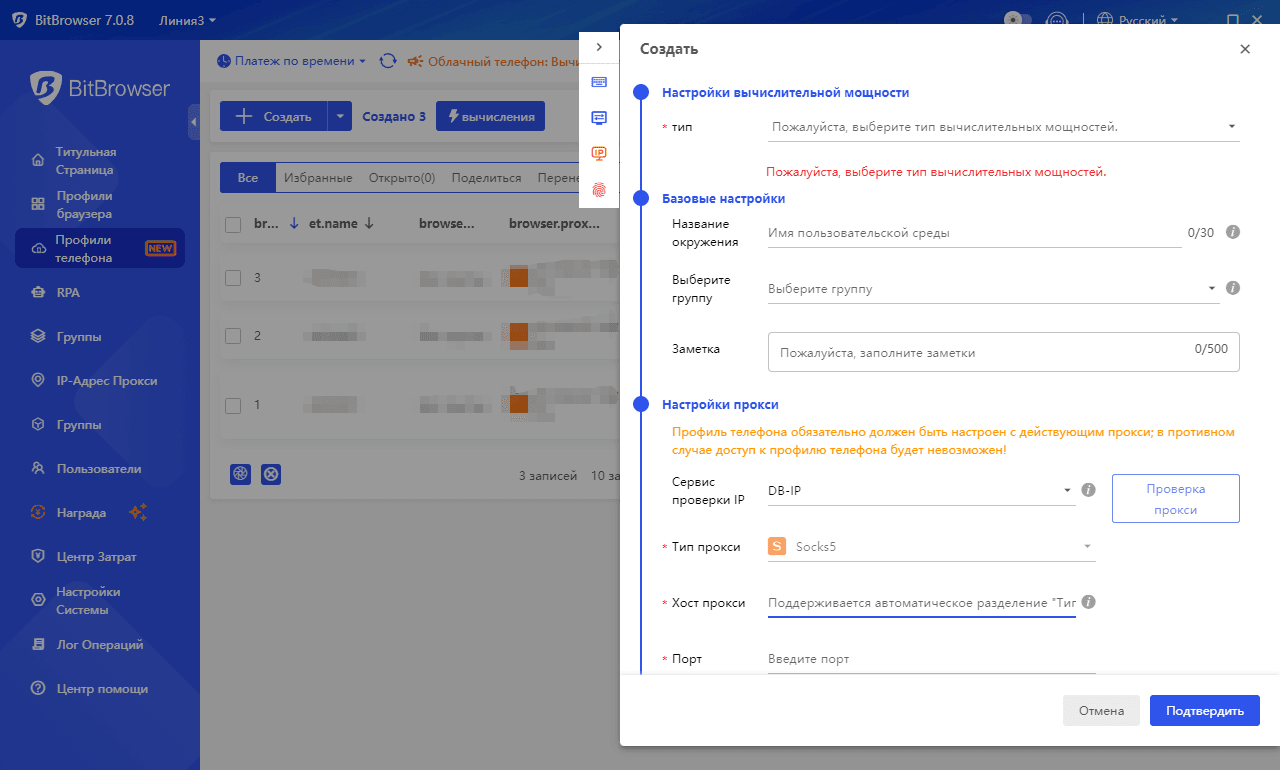This screenshot has width=1280, height=770.
Task: Open the DB-IP check service dropdown
Action: point(920,491)
